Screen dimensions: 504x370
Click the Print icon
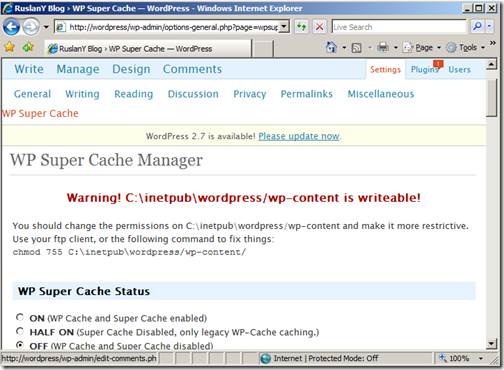click(383, 48)
